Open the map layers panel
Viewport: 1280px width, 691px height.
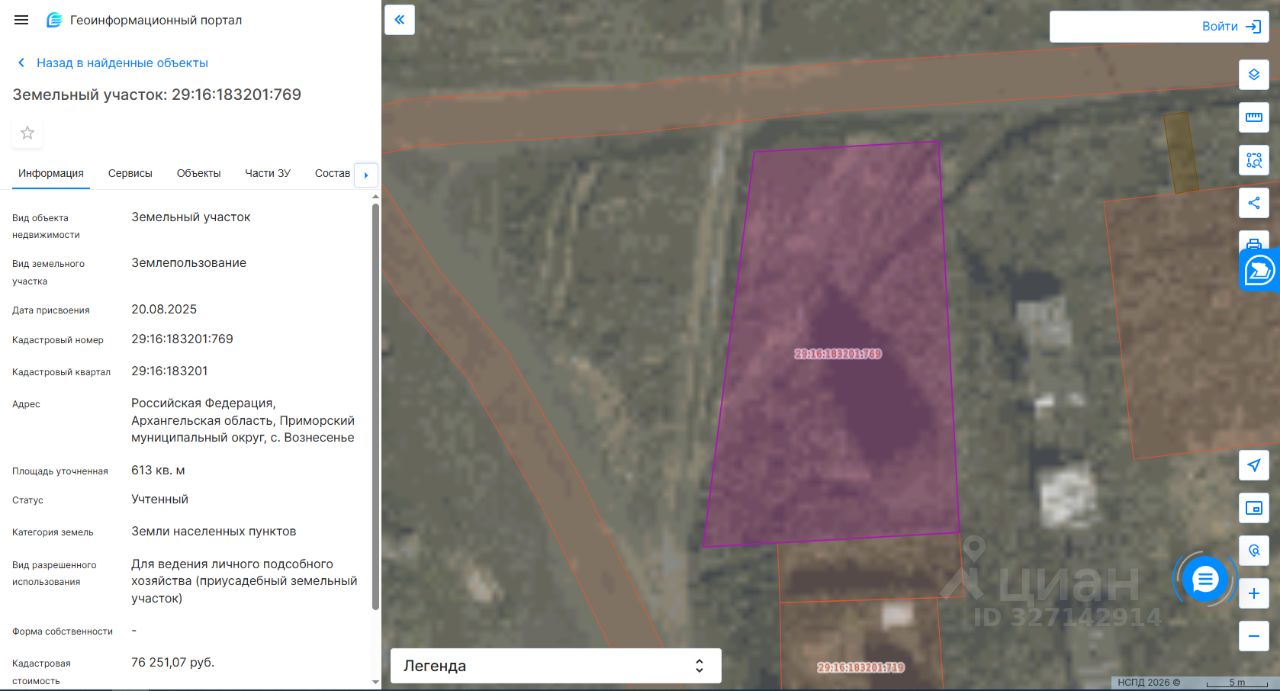point(1254,74)
